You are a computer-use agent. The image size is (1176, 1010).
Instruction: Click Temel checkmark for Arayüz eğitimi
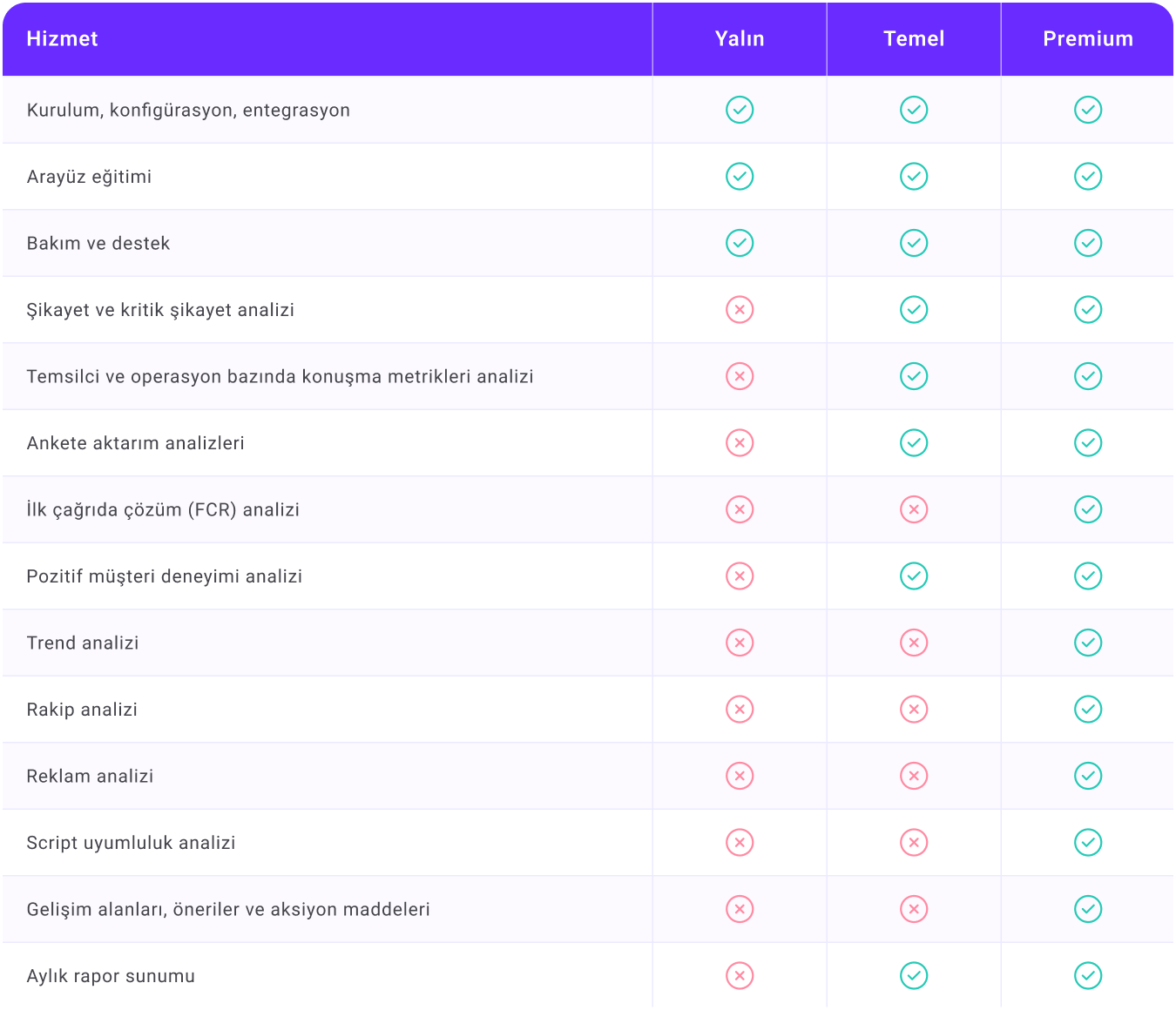click(x=914, y=177)
